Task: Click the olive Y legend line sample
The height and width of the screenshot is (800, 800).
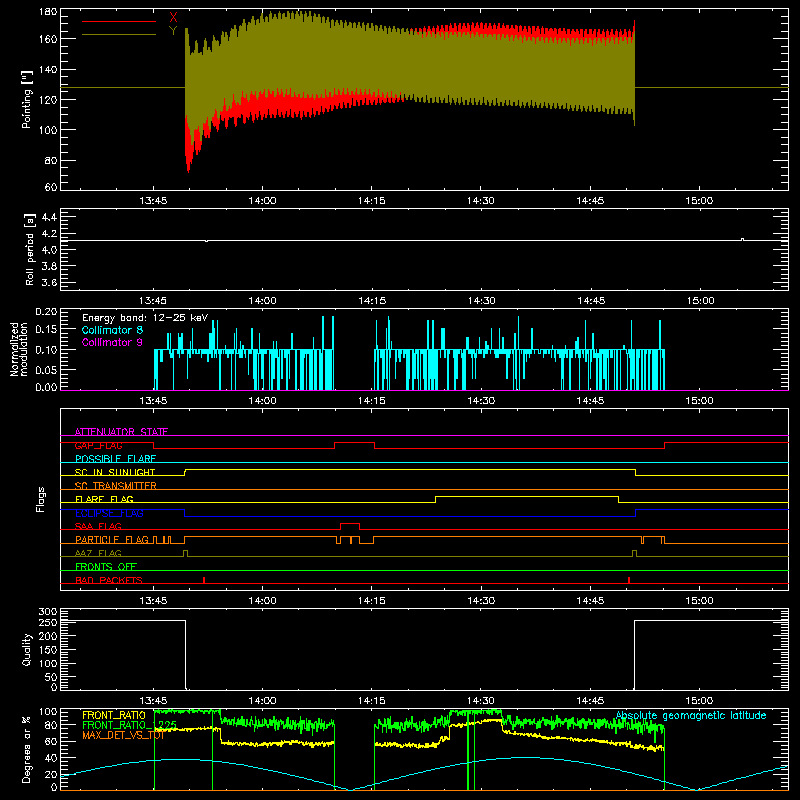Action: [x=119, y=35]
